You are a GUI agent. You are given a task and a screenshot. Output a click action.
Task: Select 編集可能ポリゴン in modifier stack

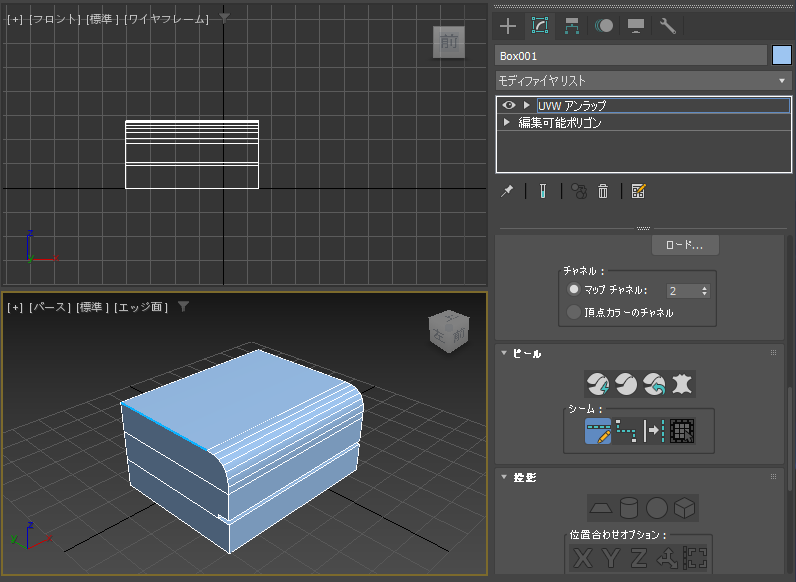coord(559,123)
